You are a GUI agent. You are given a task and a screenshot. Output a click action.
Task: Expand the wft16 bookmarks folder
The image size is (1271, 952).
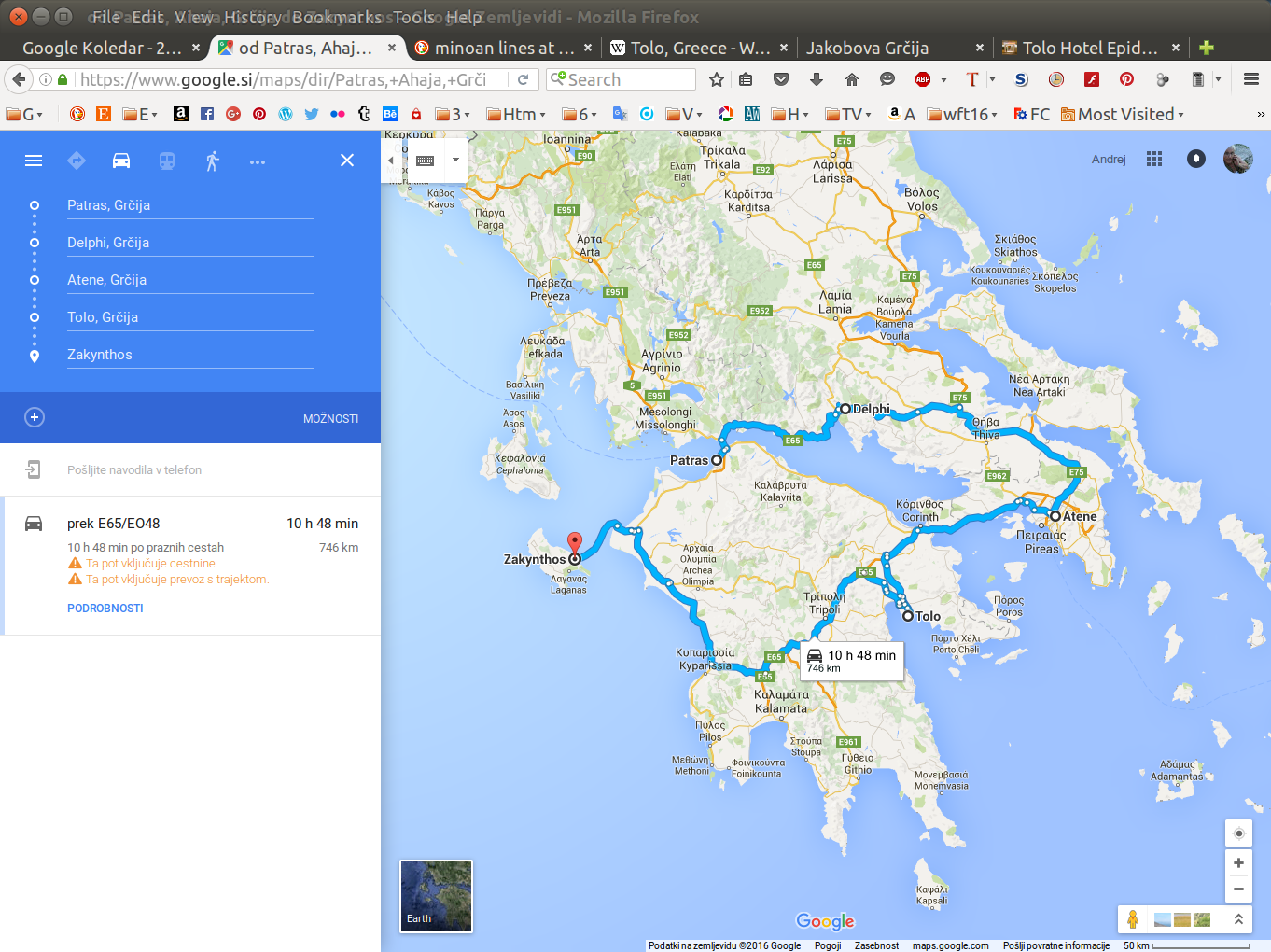pos(962,114)
